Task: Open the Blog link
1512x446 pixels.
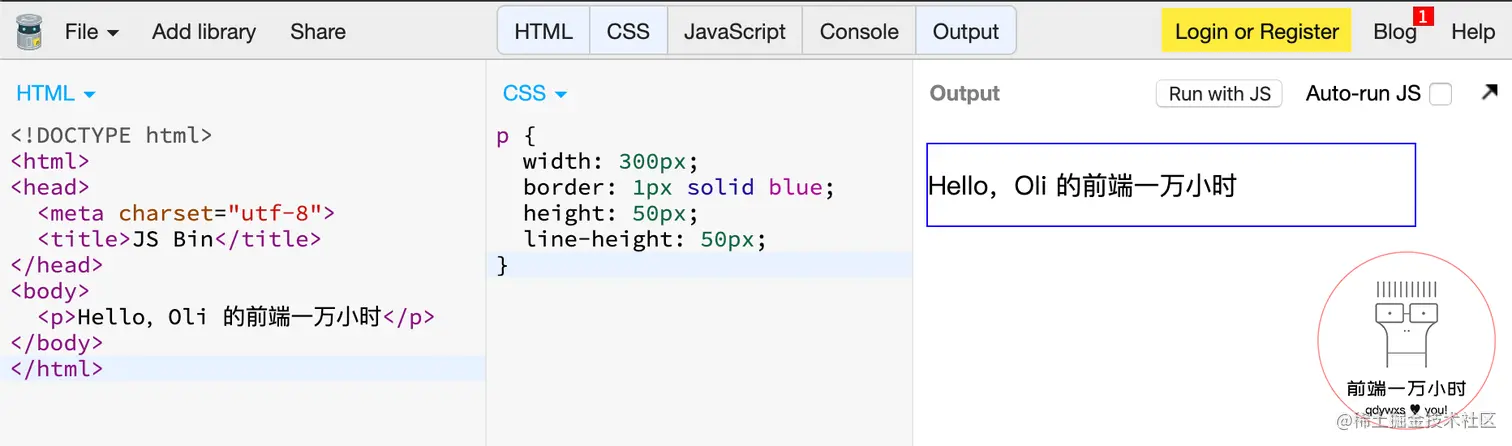Action: tap(1395, 31)
